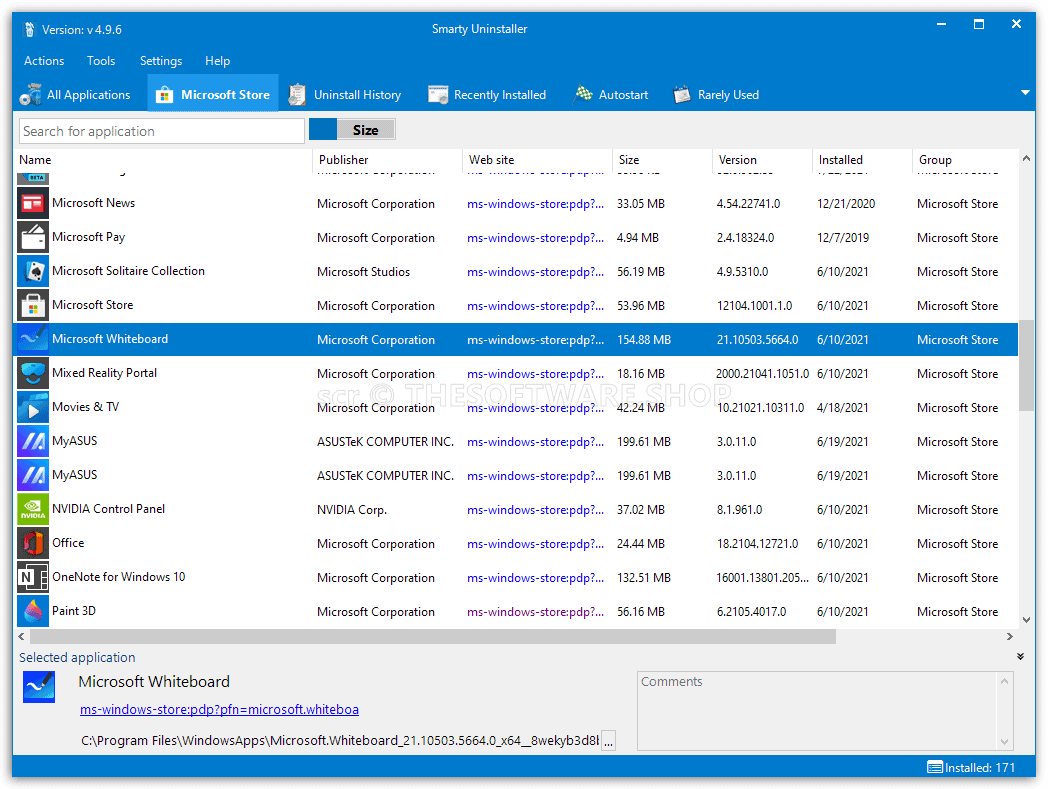1048x789 pixels.
Task: Click the 154.88 MB size cell
Action: tap(644, 340)
